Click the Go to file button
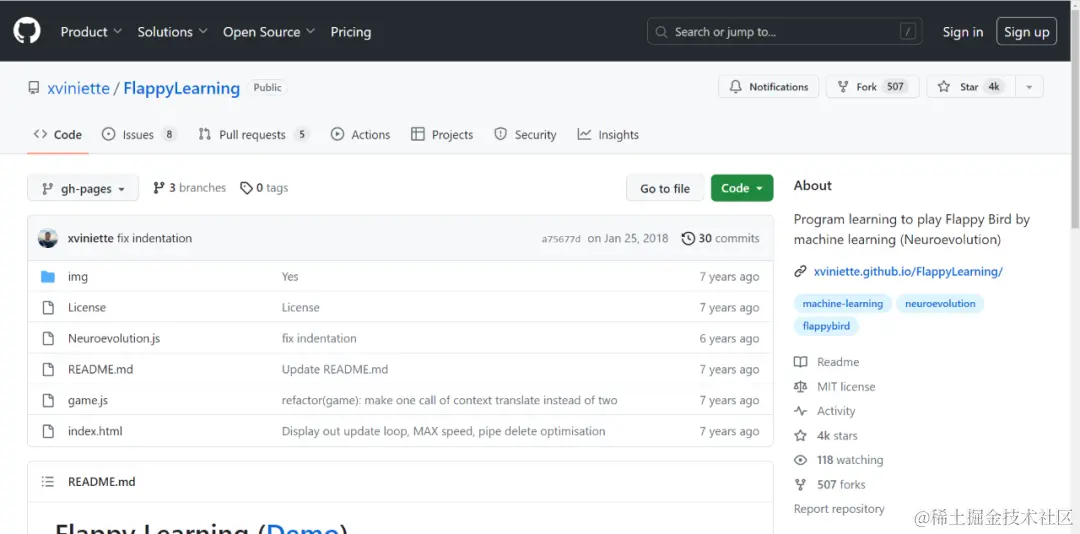1080x534 pixels. pyautogui.click(x=665, y=188)
